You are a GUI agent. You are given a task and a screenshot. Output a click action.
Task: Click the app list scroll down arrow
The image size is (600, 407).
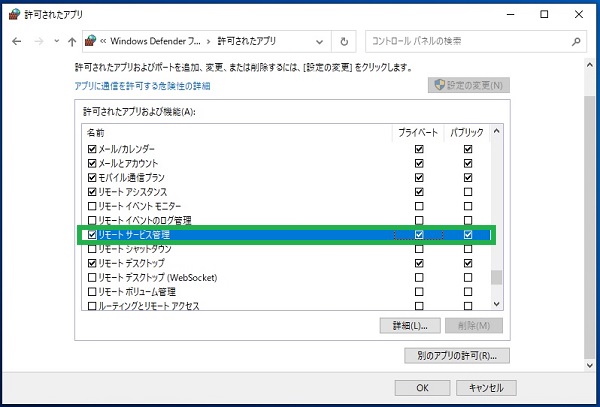pos(496,304)
